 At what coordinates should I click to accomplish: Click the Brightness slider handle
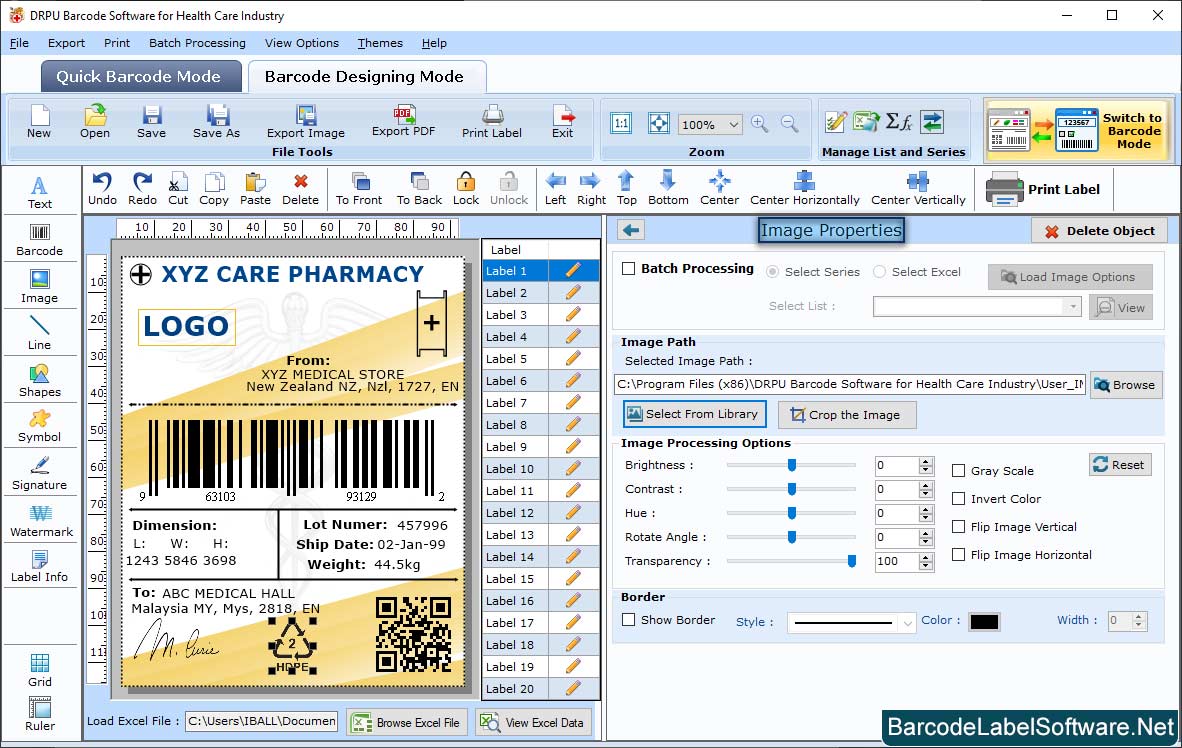pyautogui.click(x=792, y=465)
